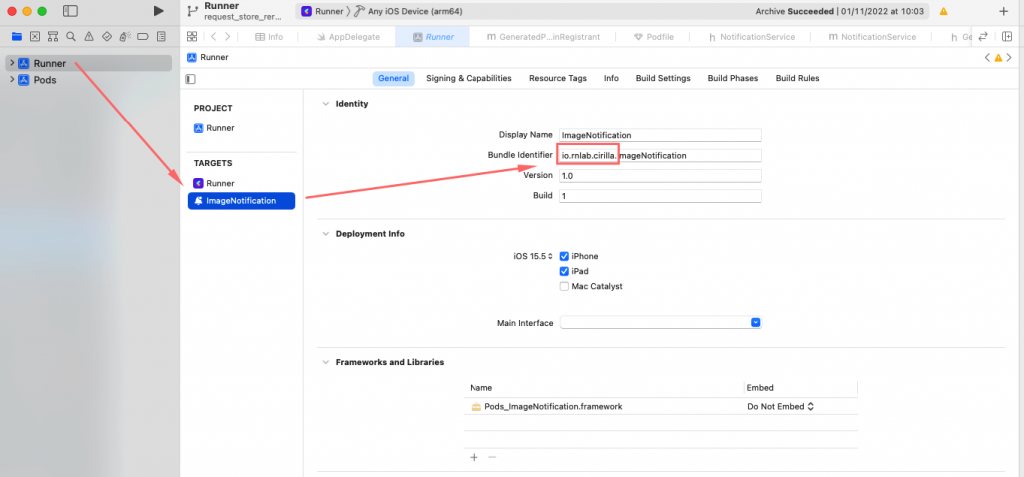Collapse the Frameworks and Libraries section
Image resolution: width=1024 pixels, height=477 pixels.
point(325,361)
